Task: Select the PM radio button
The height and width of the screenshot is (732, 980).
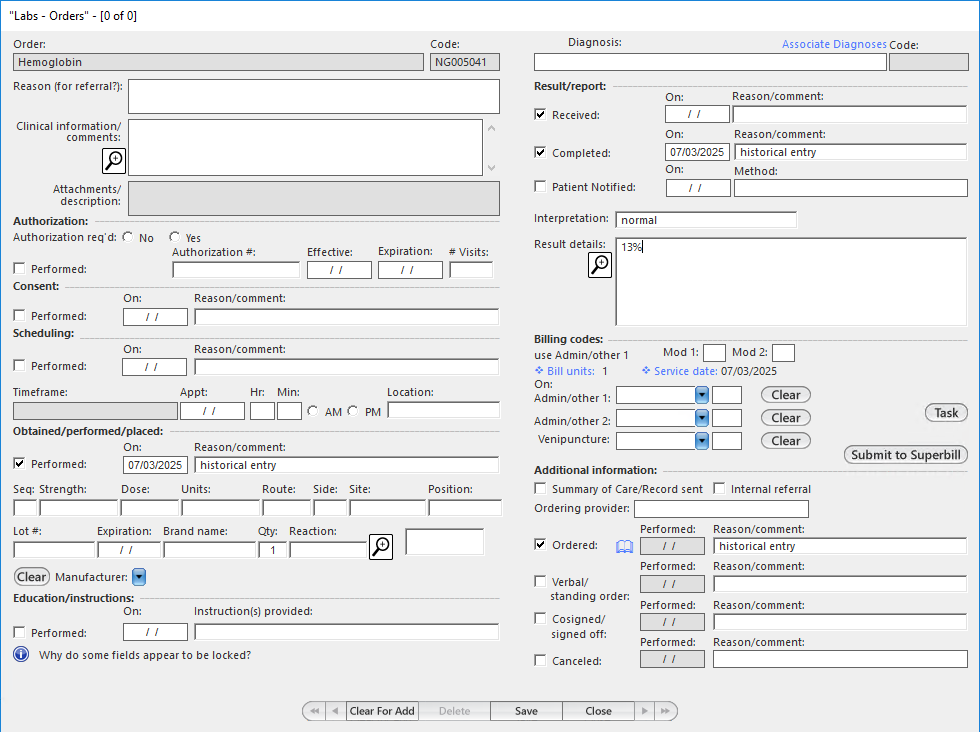Action: pyautogui.click(x=353, y=411)
